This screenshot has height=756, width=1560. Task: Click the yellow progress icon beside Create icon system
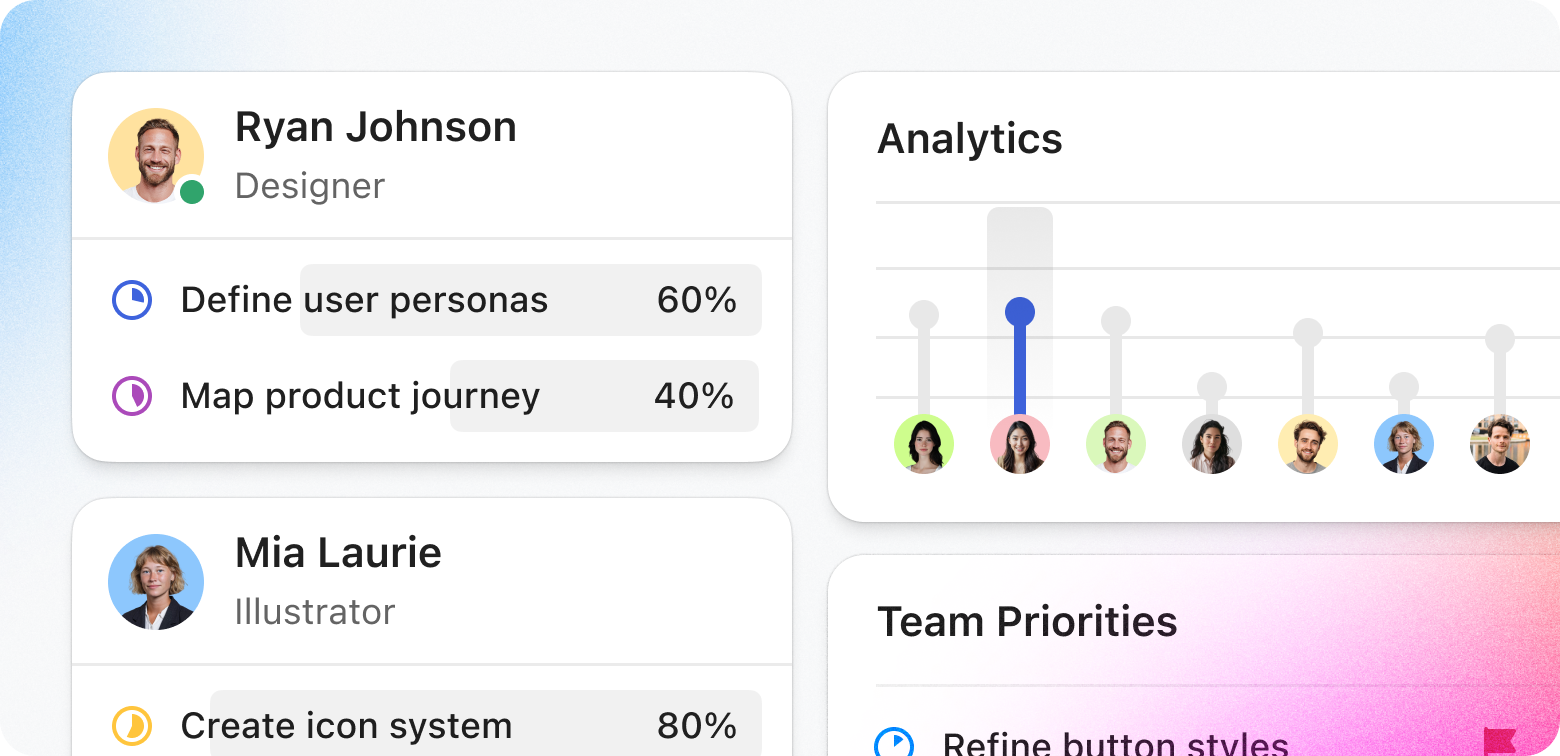point(131,726)
